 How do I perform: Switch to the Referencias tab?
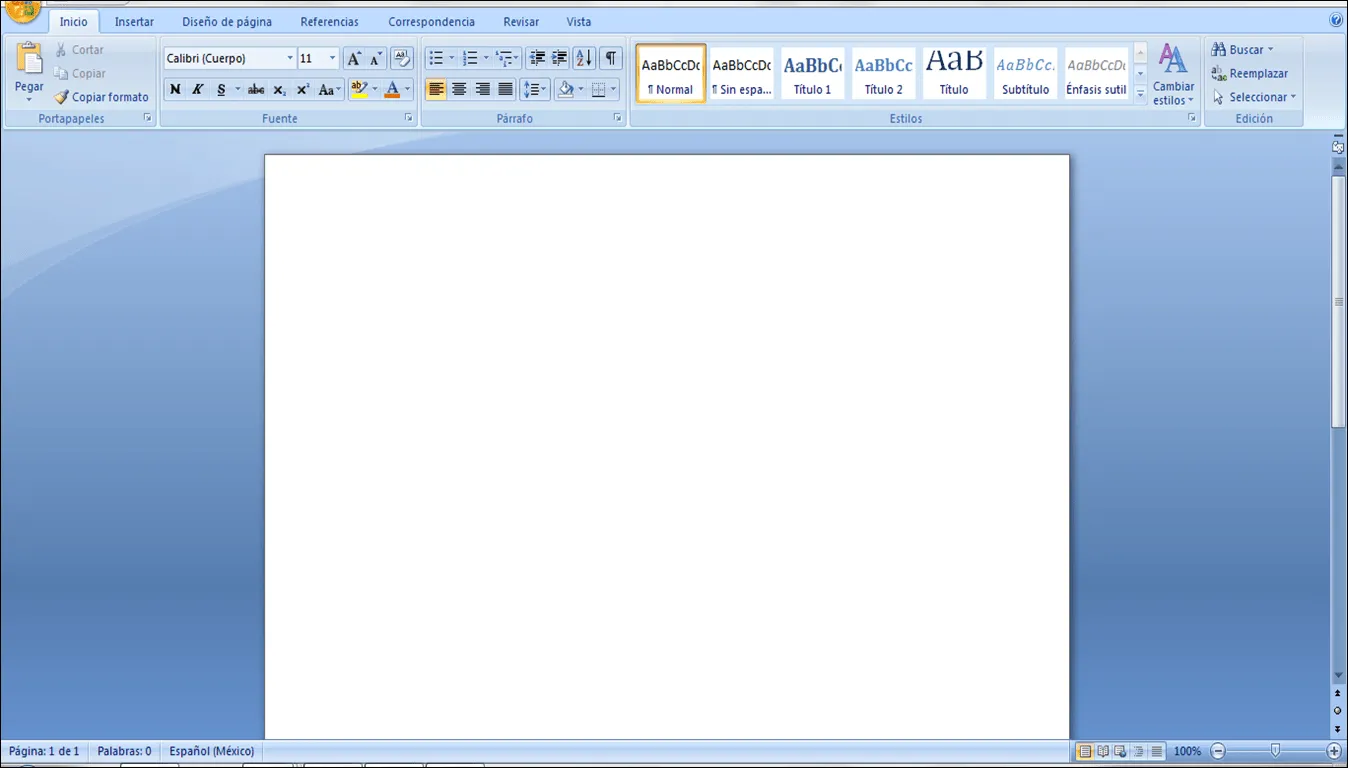click(x=329, y=22)
